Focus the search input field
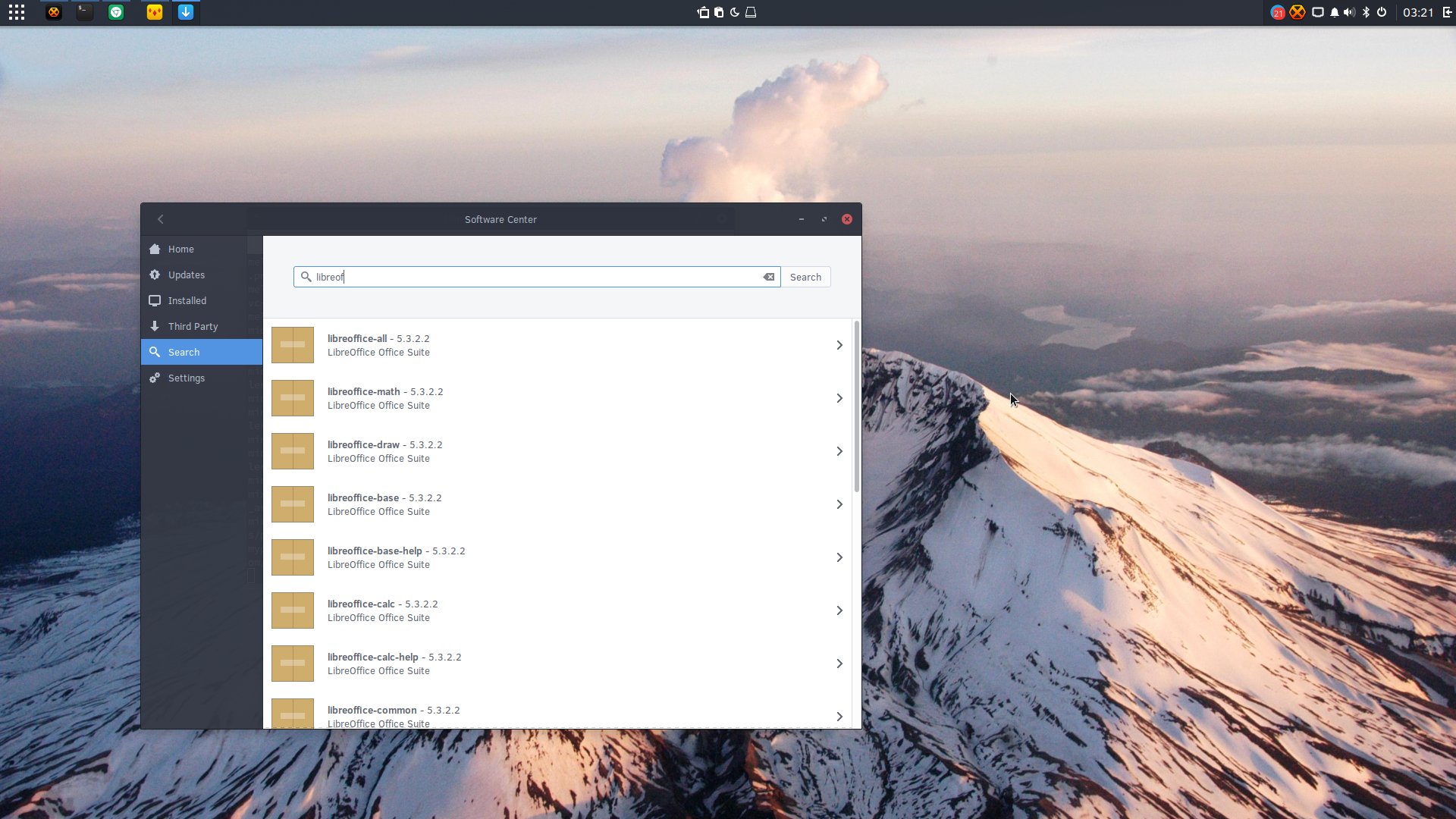The width and height of the screenshot is (1456, 819). [537, 277]
